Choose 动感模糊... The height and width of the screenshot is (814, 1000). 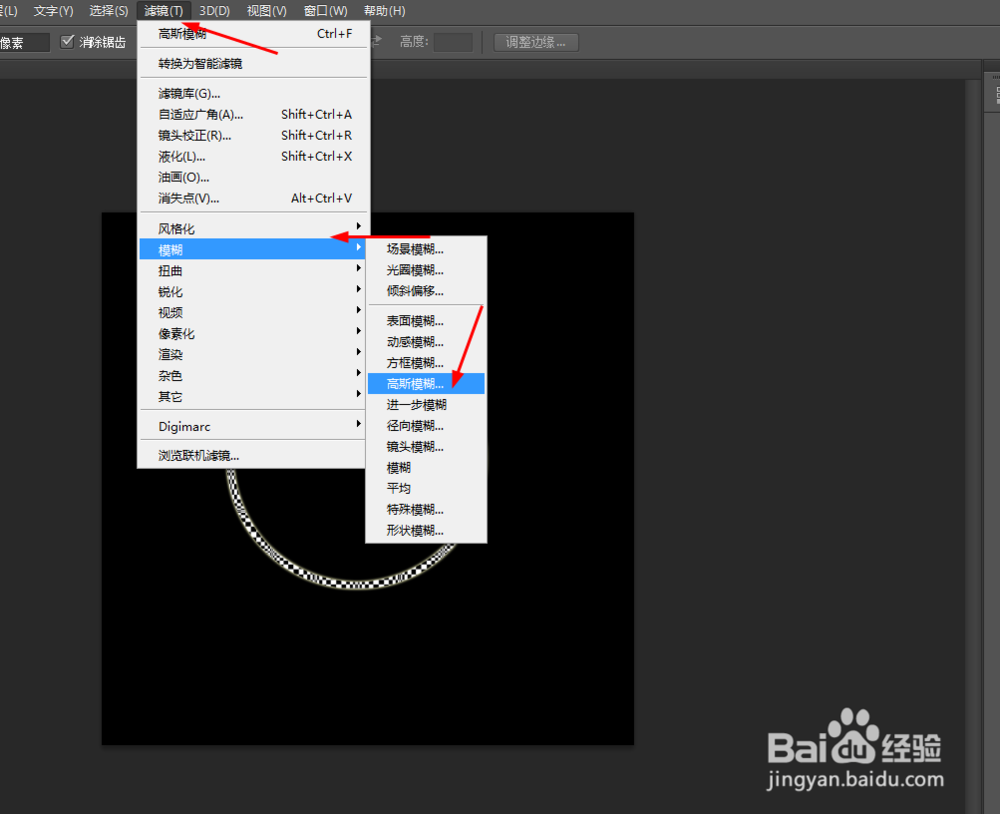coord(426,342)
